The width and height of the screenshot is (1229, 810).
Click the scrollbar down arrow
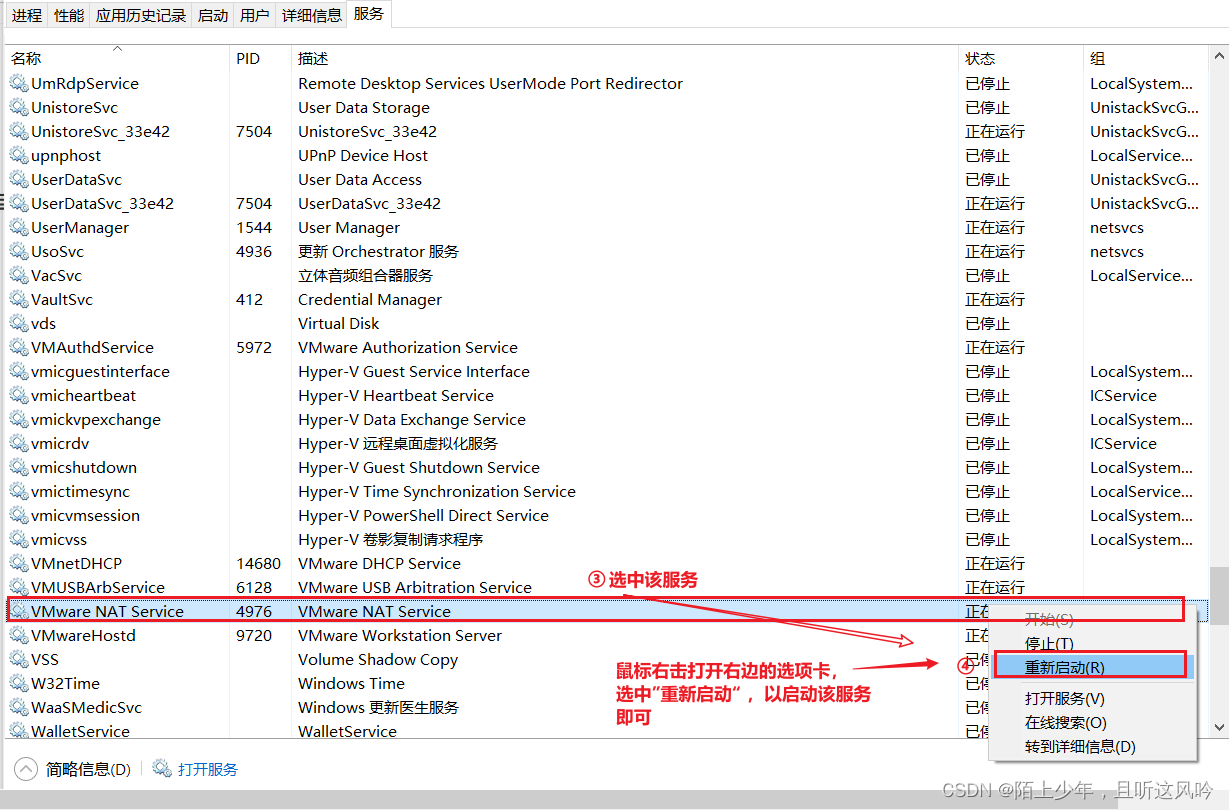click(x=1217, y=728)
